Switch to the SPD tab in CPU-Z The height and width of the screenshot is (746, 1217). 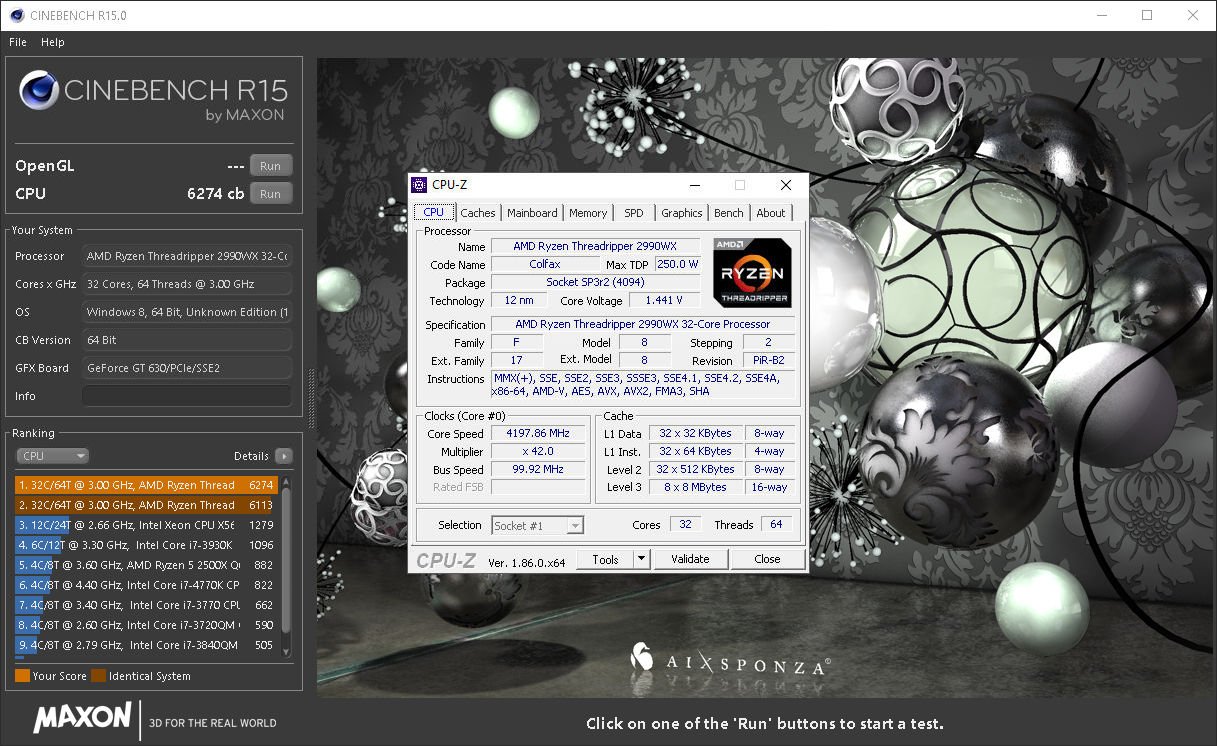tap(634, 213)
